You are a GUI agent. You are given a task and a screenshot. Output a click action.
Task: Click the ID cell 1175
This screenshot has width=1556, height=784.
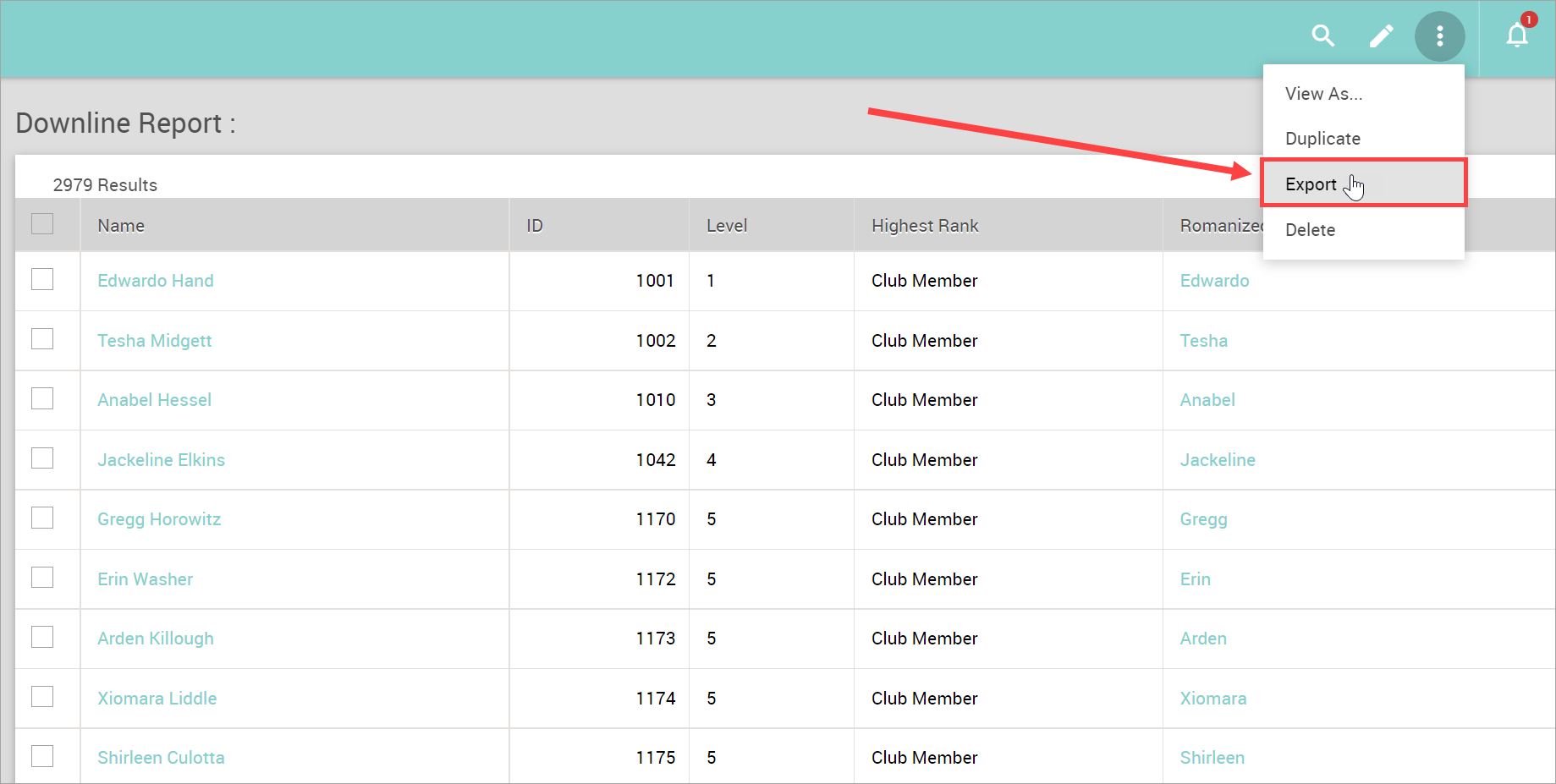tap(656, 758)
